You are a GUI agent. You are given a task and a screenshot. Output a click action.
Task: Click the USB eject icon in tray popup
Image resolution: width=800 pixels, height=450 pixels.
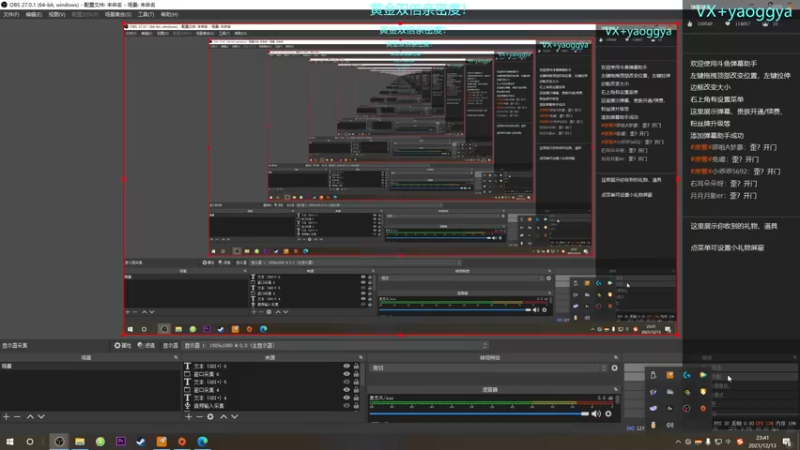coord(653,376)
